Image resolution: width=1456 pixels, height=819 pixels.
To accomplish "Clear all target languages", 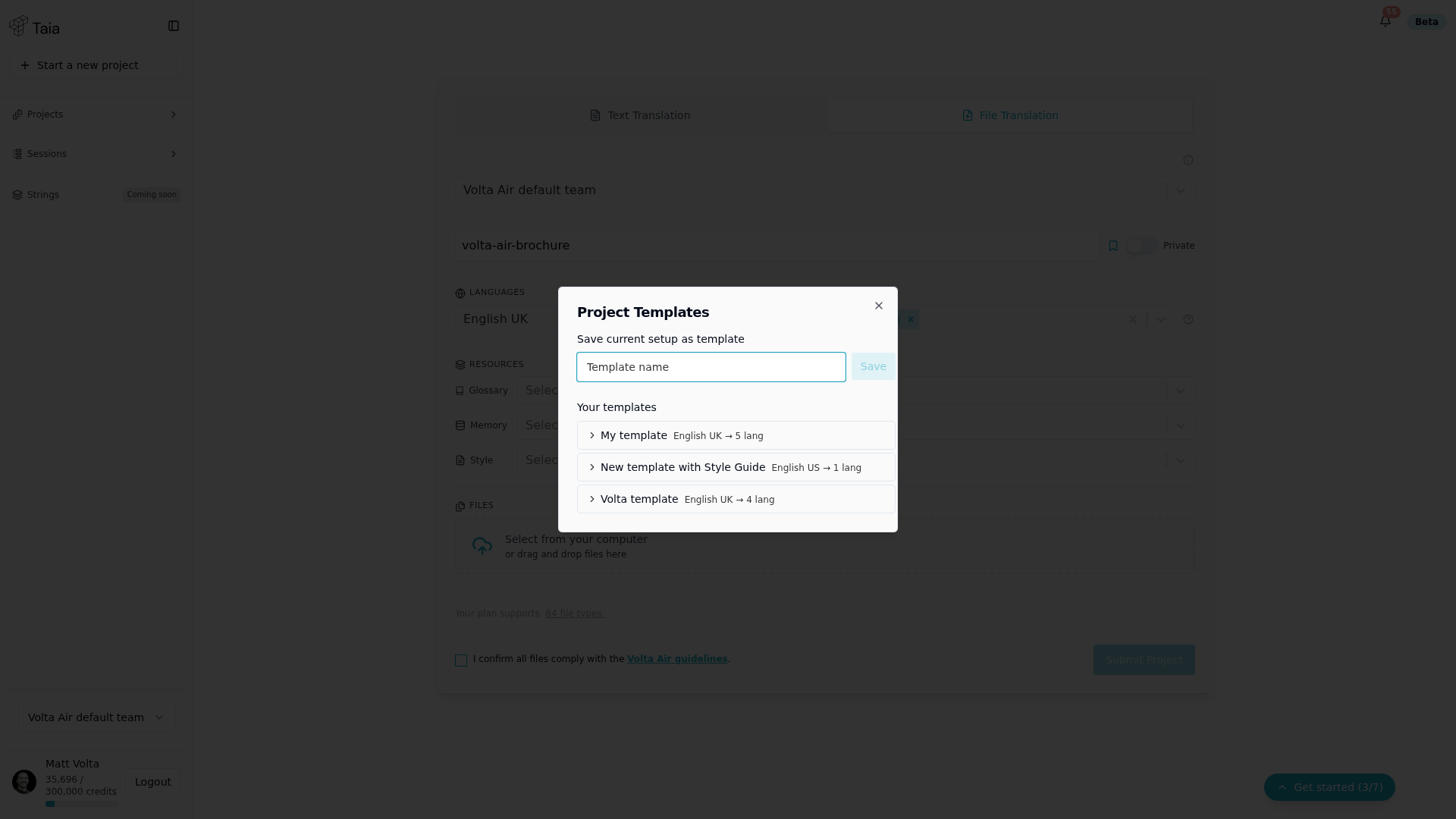I will pyautogui.click(x=1133, y=319).
